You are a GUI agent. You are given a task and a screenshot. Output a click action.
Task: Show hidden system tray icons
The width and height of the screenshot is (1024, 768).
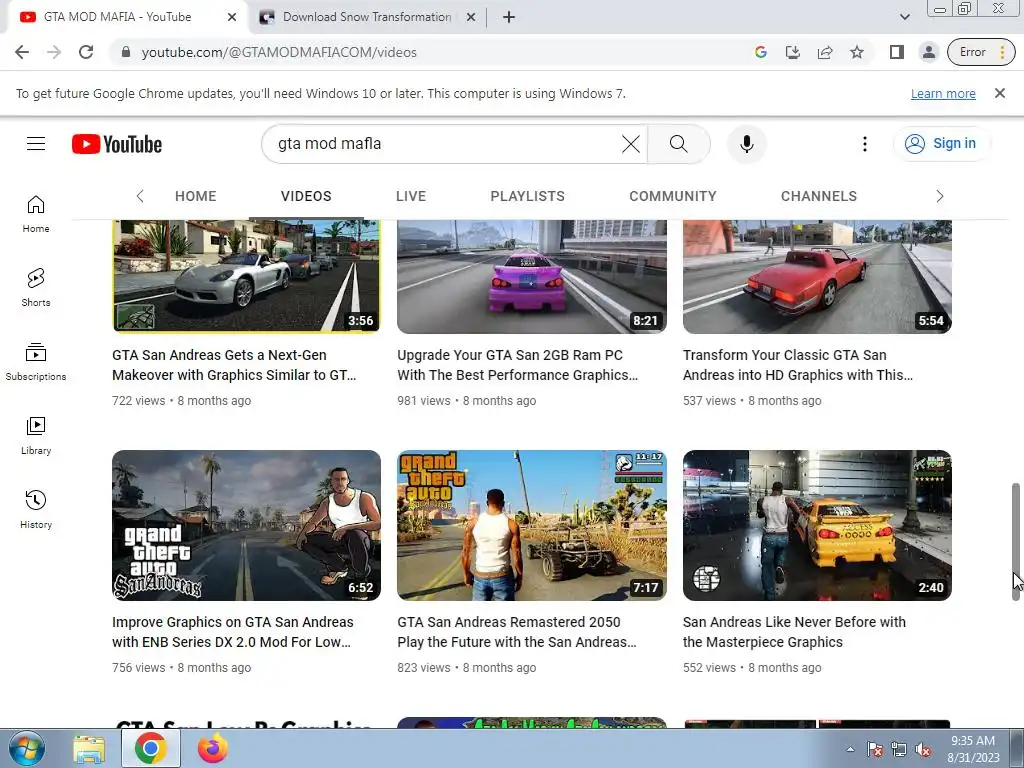click(850, 749)
